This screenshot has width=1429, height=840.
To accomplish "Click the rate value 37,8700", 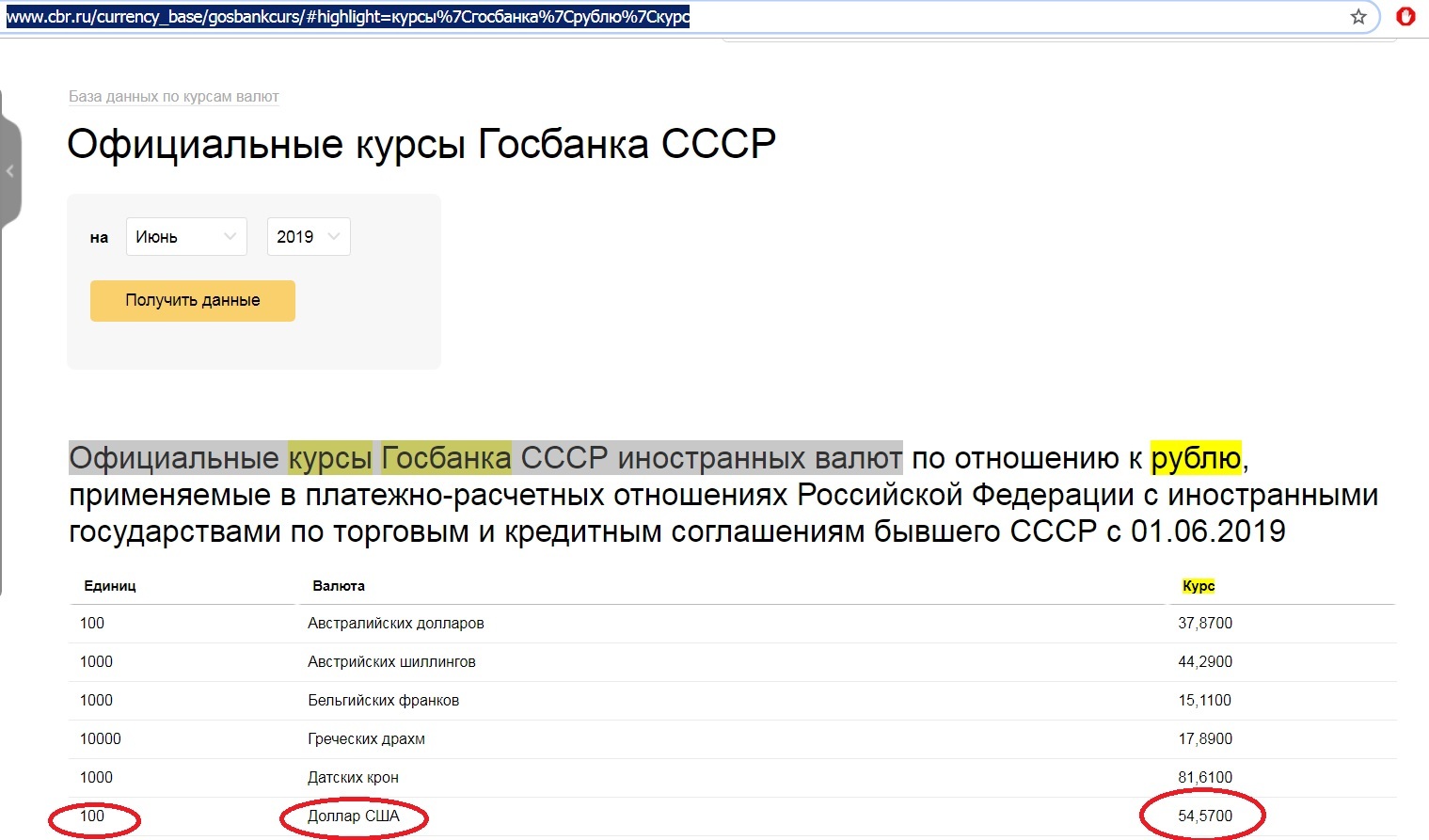I will click(1205, 624).
